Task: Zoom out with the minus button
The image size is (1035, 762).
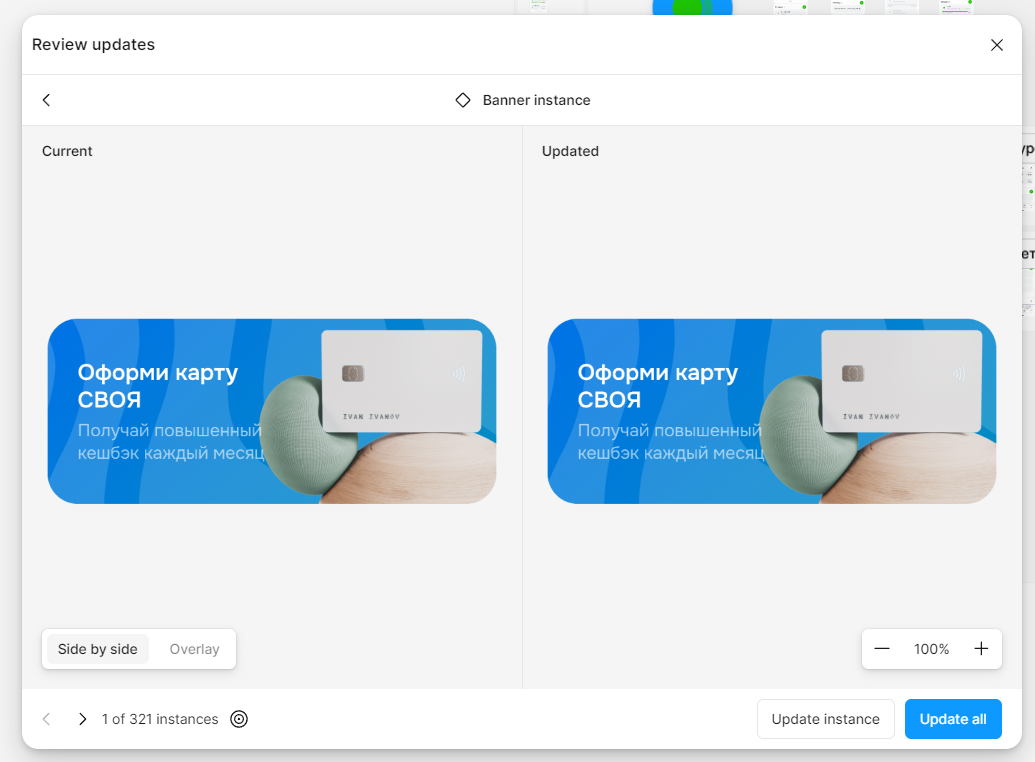Action: [x=882, y=649]
